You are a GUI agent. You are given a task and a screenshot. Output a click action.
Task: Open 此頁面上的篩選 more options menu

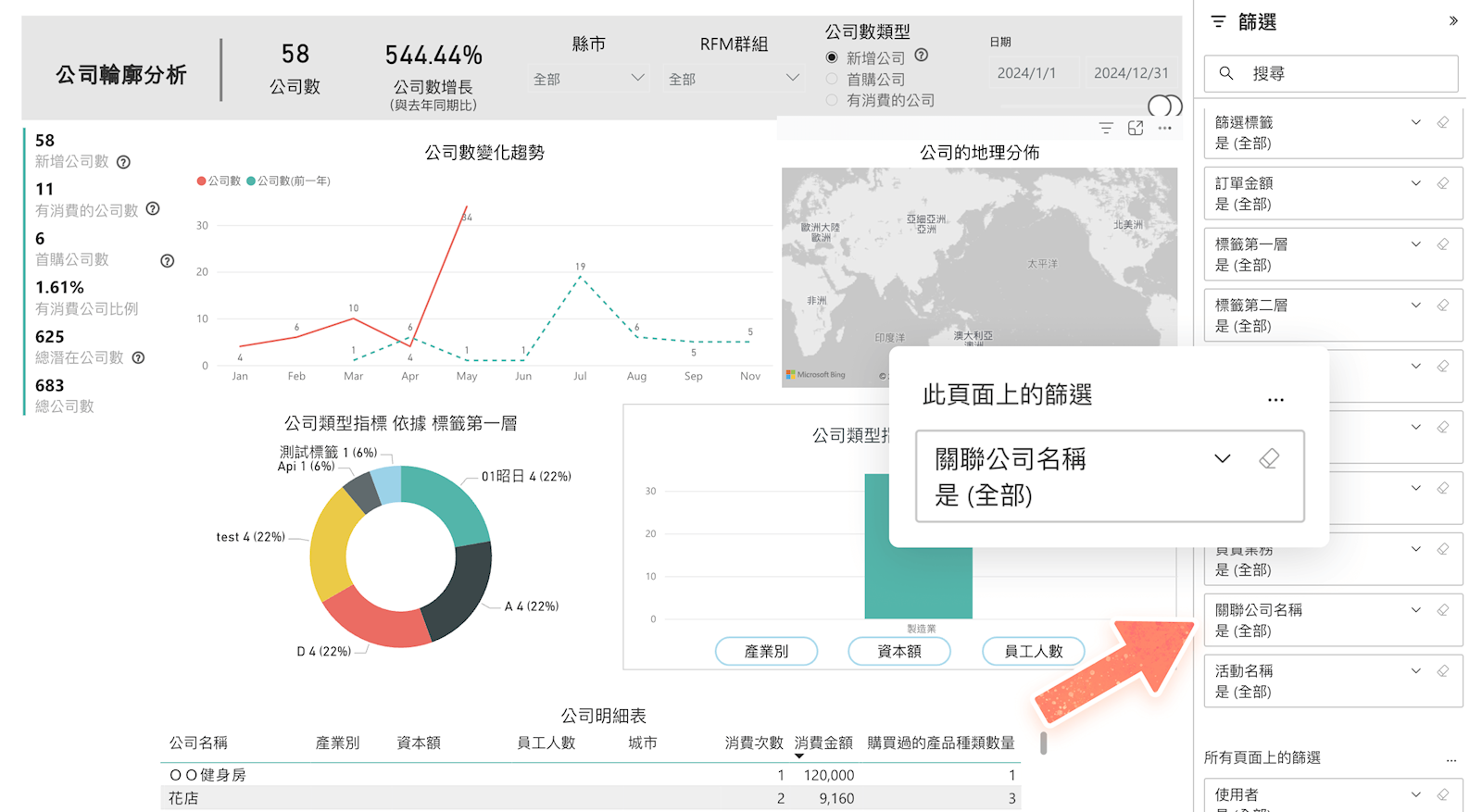pos(1275,400)
